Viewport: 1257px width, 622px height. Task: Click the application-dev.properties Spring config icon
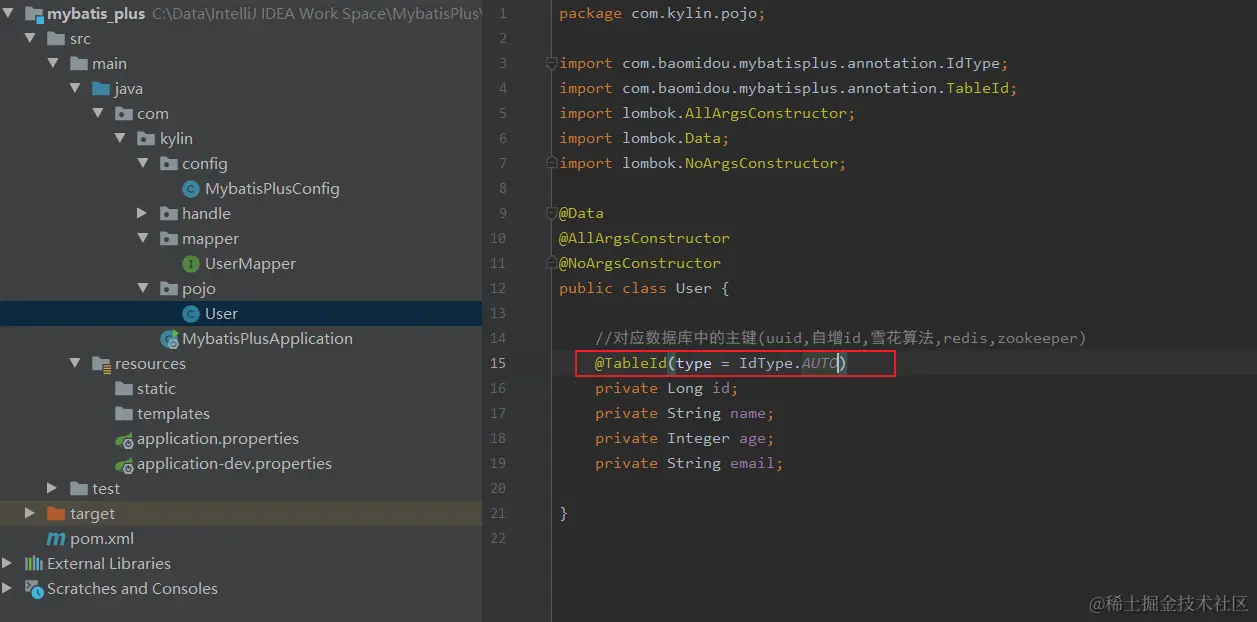124,464
